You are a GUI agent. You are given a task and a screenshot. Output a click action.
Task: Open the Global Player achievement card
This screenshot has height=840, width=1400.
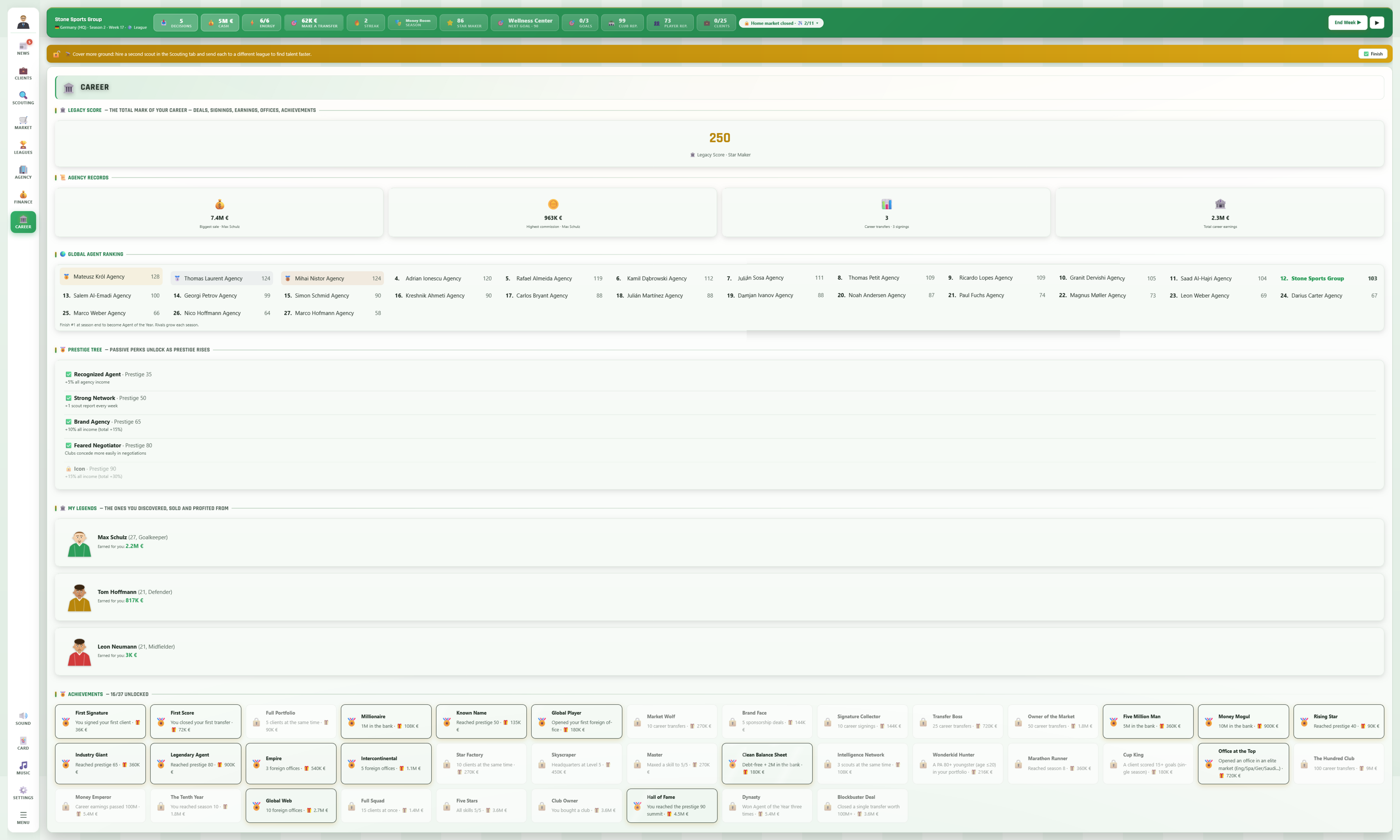[576, 721]
